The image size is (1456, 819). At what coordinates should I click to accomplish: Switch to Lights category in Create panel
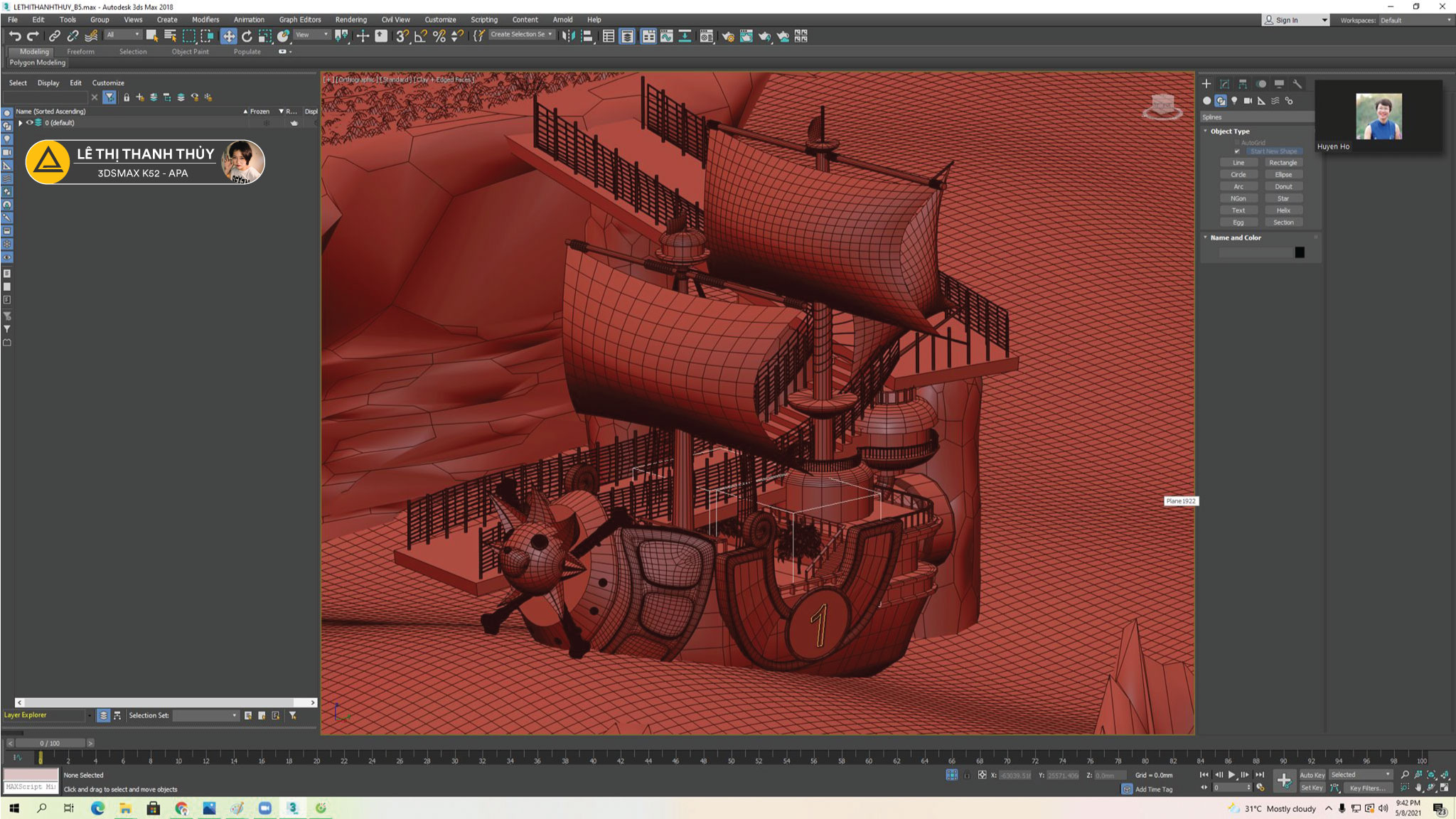(1234, 101)
